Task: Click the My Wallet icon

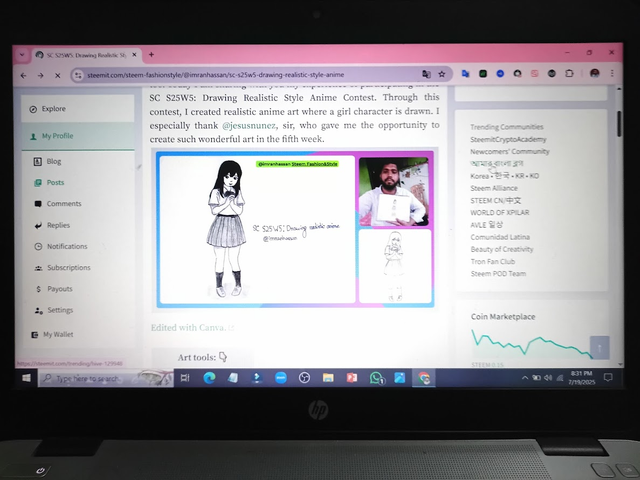Action: point(35,335)
